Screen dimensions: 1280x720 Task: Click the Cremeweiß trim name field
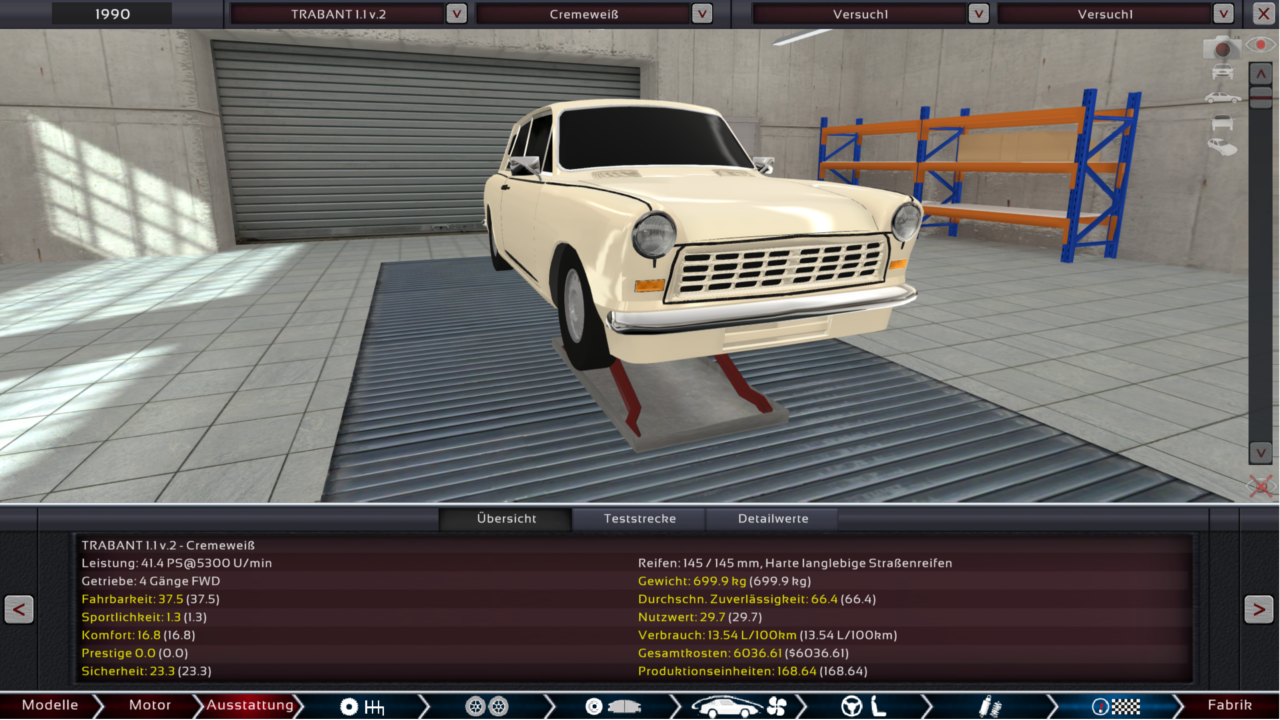[x=583, y=14]
